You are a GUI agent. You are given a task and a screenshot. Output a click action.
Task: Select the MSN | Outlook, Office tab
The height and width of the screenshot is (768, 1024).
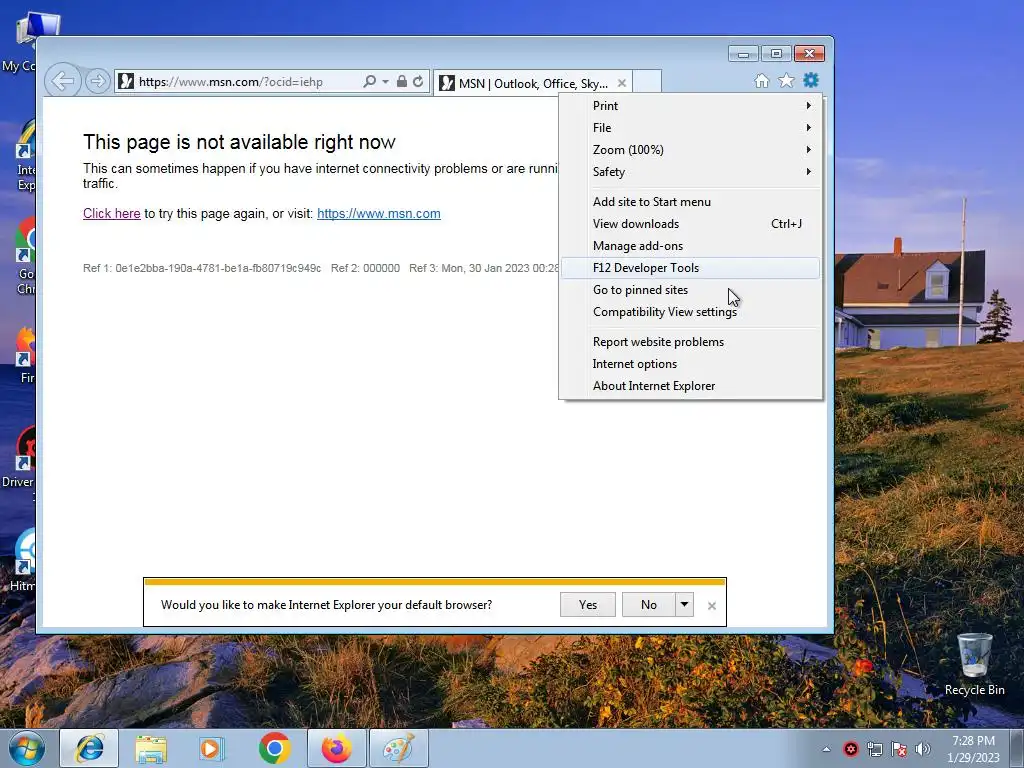click(532, 83)
